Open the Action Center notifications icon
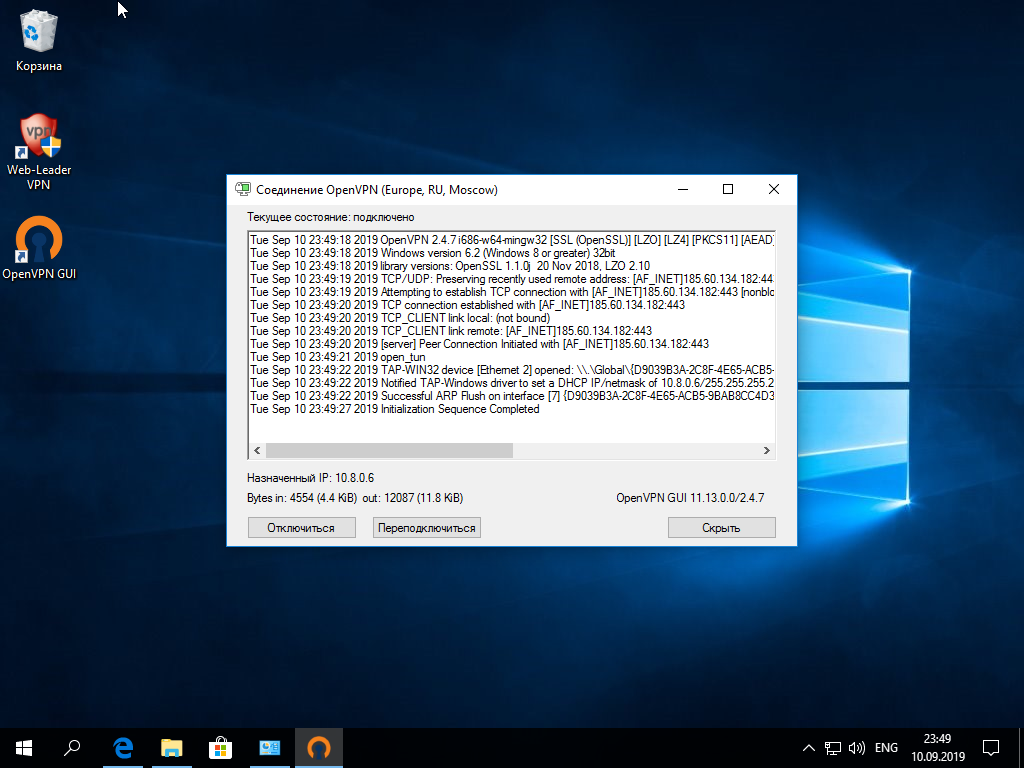The image size is (1024, 768). [991, 748]
